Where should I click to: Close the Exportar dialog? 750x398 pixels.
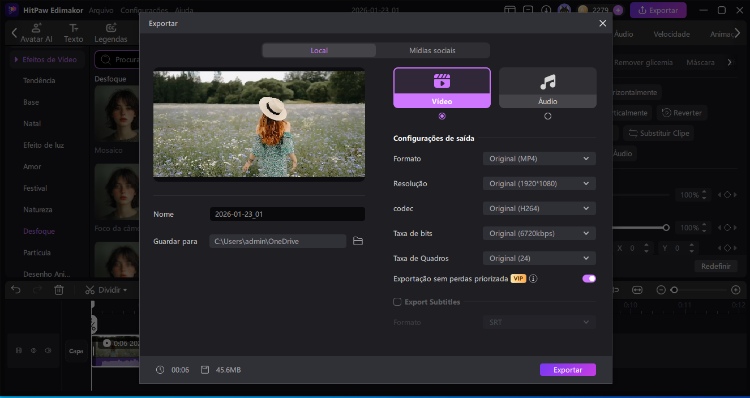tap(603, 23)
